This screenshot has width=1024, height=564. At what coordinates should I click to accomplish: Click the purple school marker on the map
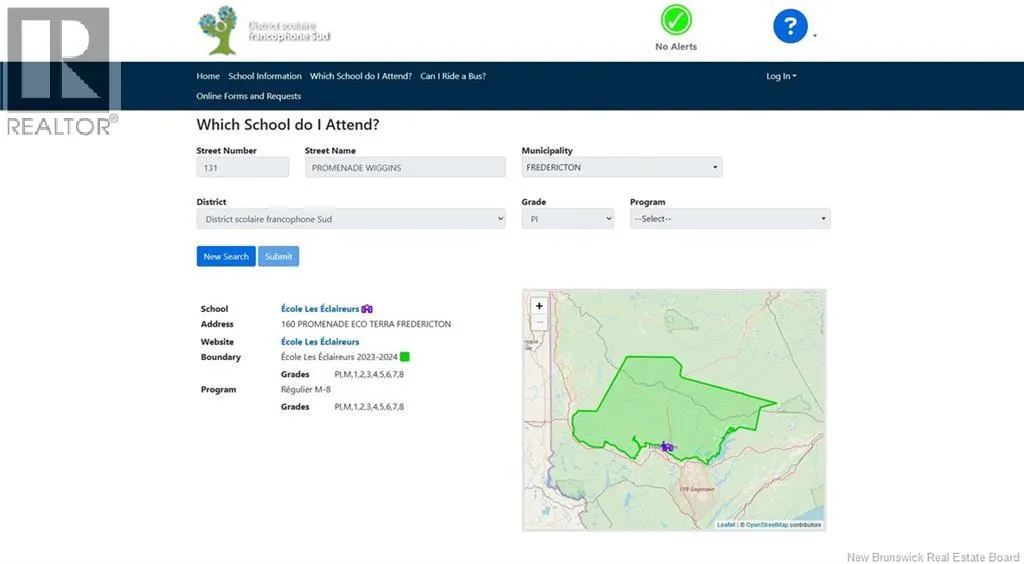click(x=667, y=447)
